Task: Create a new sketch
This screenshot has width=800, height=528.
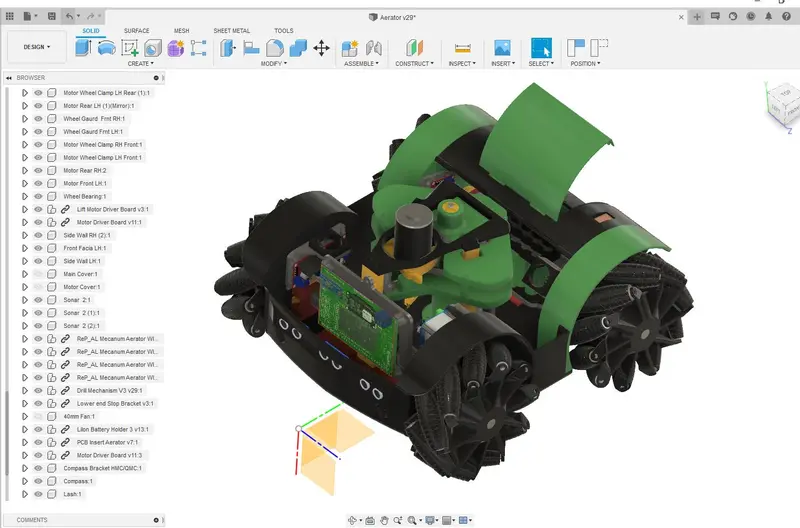Action: click(x=130, y=48)
